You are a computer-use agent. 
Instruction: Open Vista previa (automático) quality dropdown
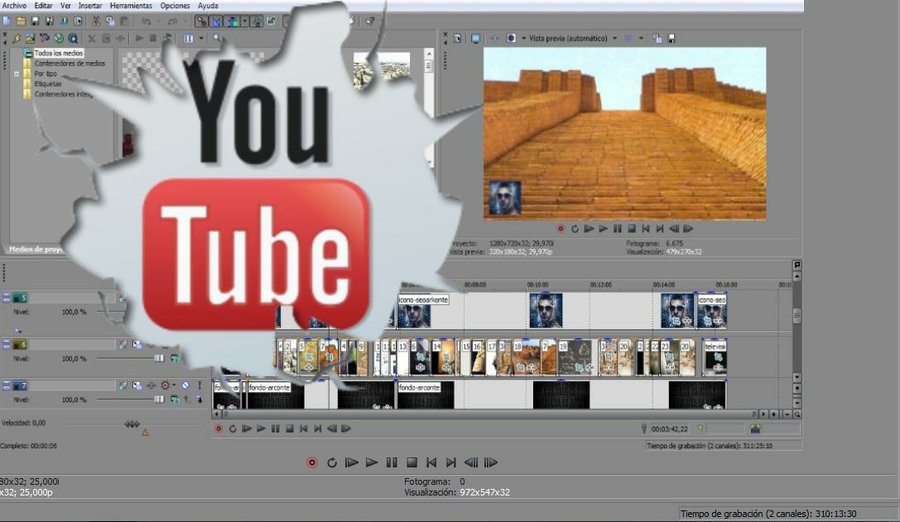[573, 38]
